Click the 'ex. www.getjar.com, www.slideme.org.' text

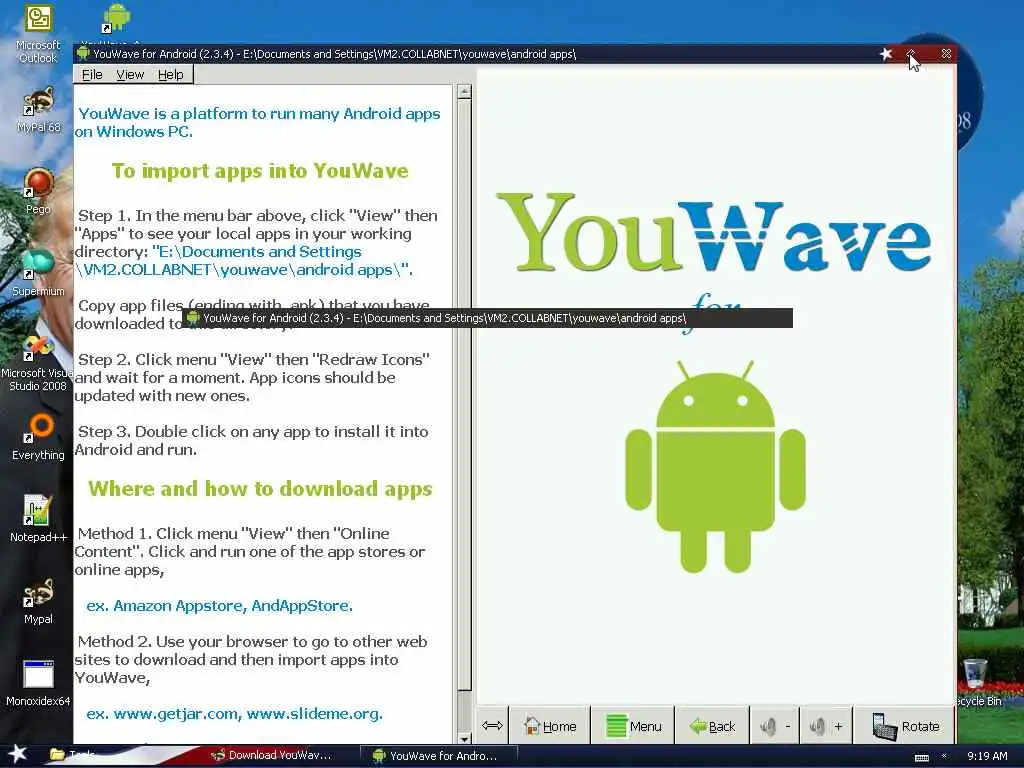[x=234, y=714]
